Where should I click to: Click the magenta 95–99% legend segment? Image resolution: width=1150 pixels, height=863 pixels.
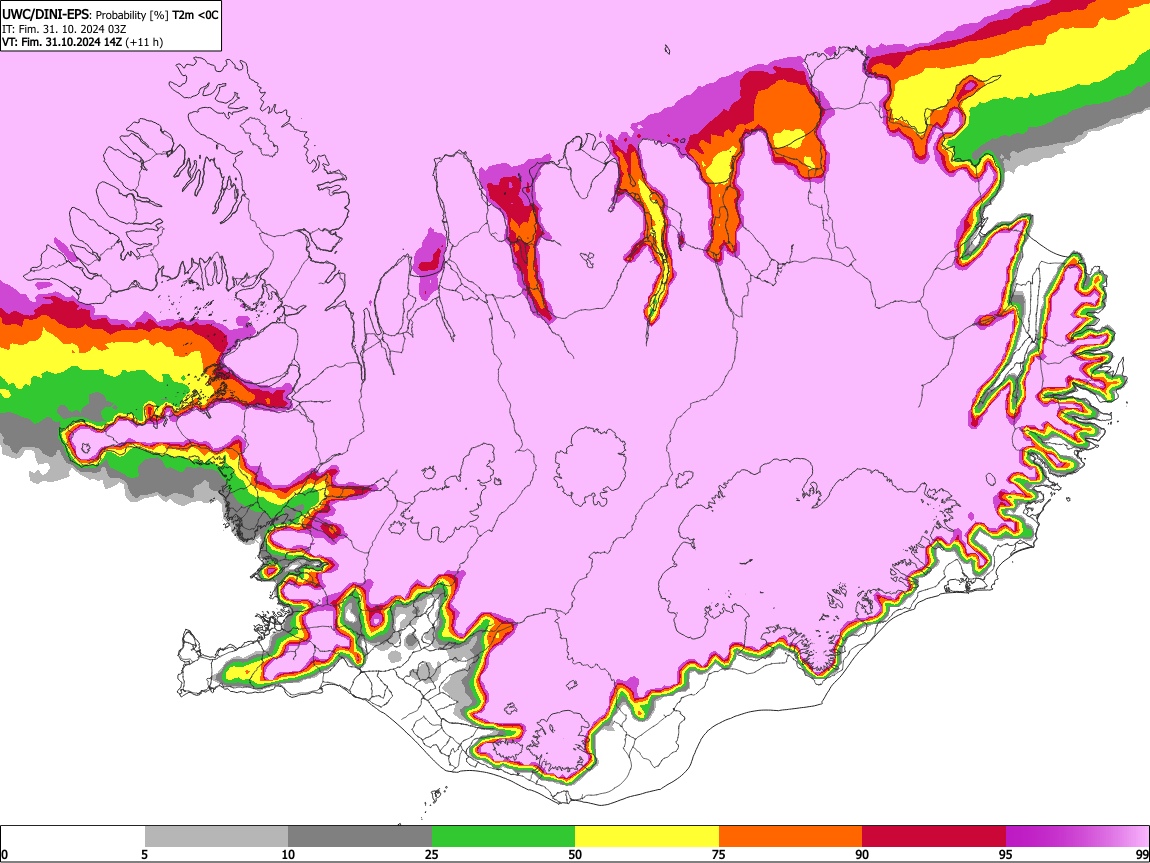(x=1077, y=836)
